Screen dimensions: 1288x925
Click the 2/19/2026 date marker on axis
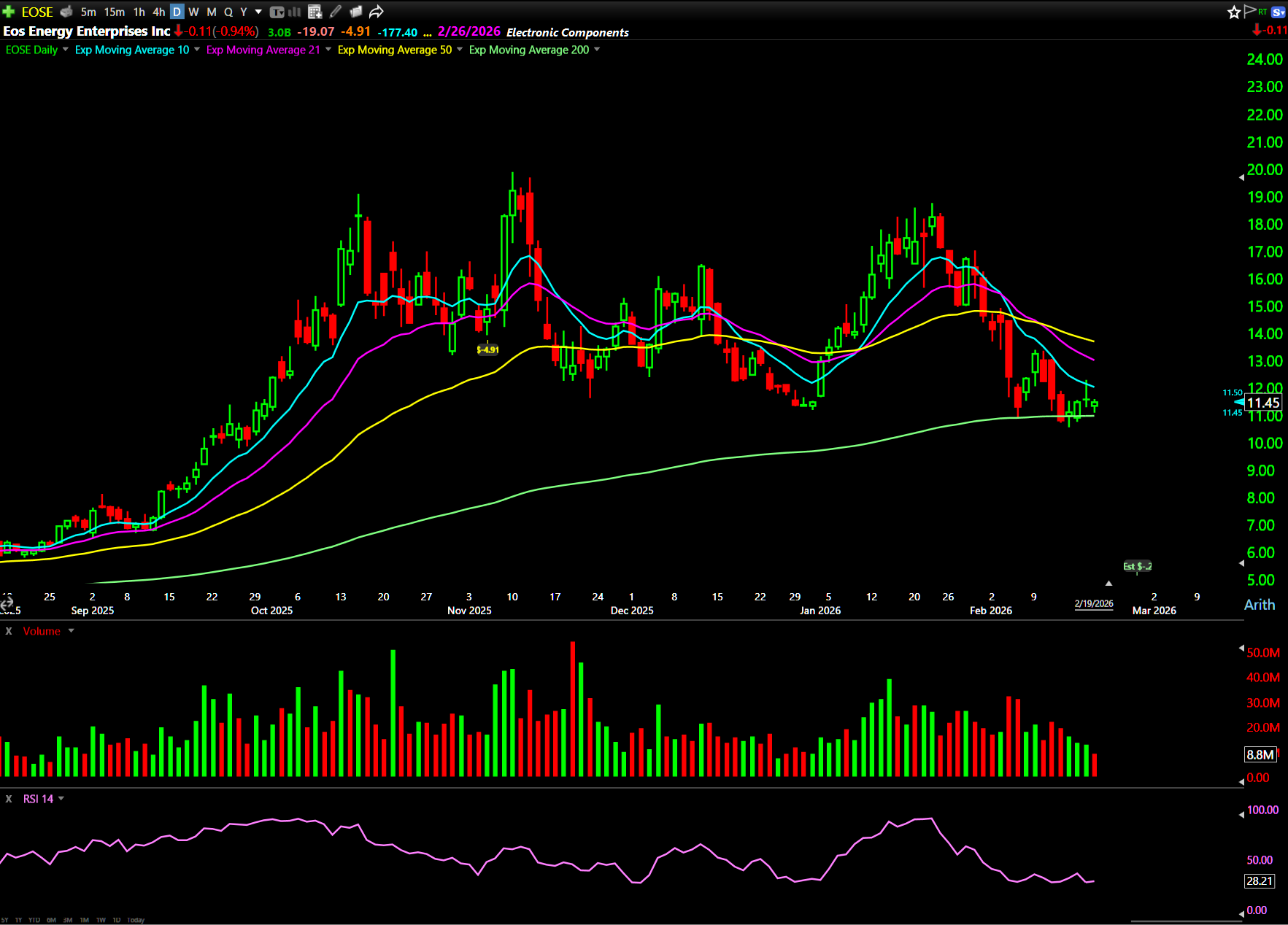1093,603
